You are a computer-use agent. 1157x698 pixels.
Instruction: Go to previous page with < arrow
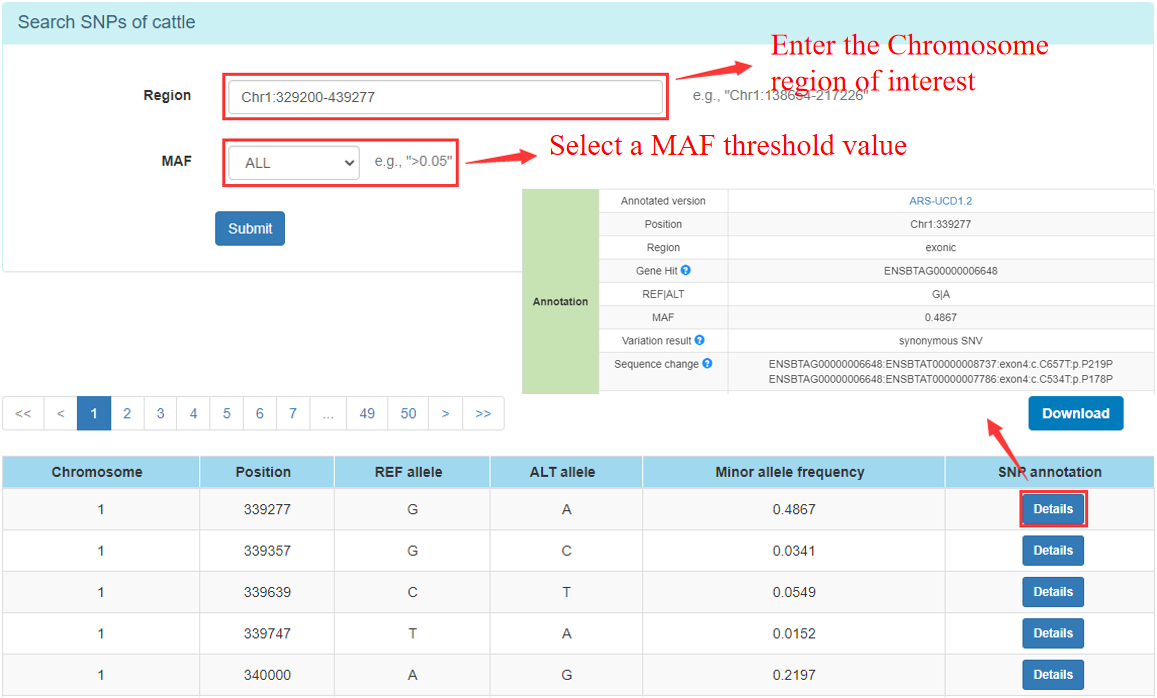click(x=60, y=413)
